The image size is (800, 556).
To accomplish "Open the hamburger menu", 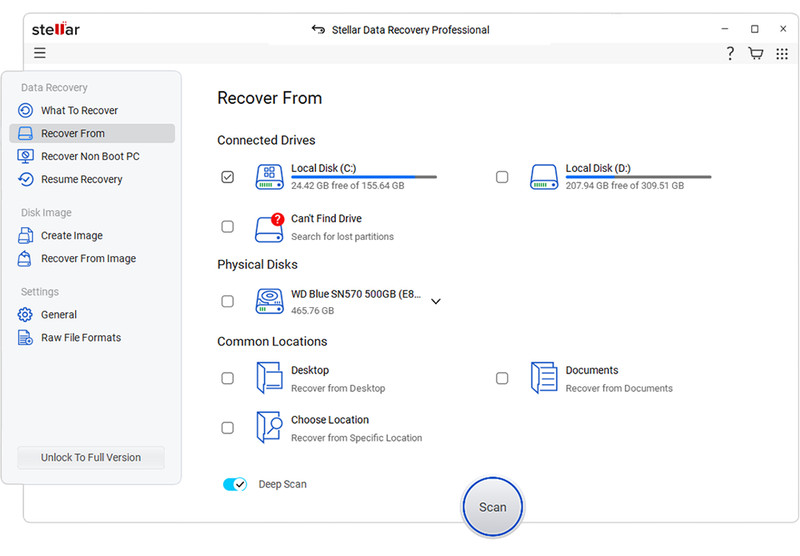I will coord(40,53).
